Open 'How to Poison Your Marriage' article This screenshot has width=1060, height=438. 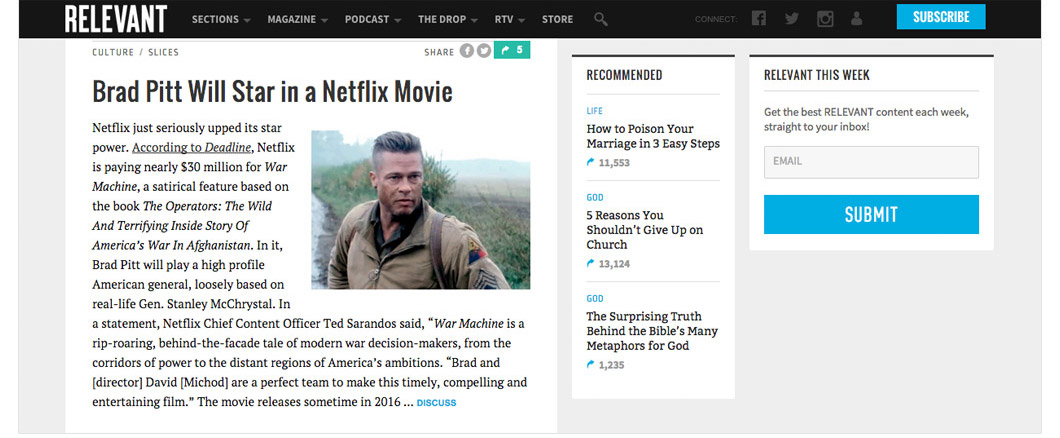[652, 136]
